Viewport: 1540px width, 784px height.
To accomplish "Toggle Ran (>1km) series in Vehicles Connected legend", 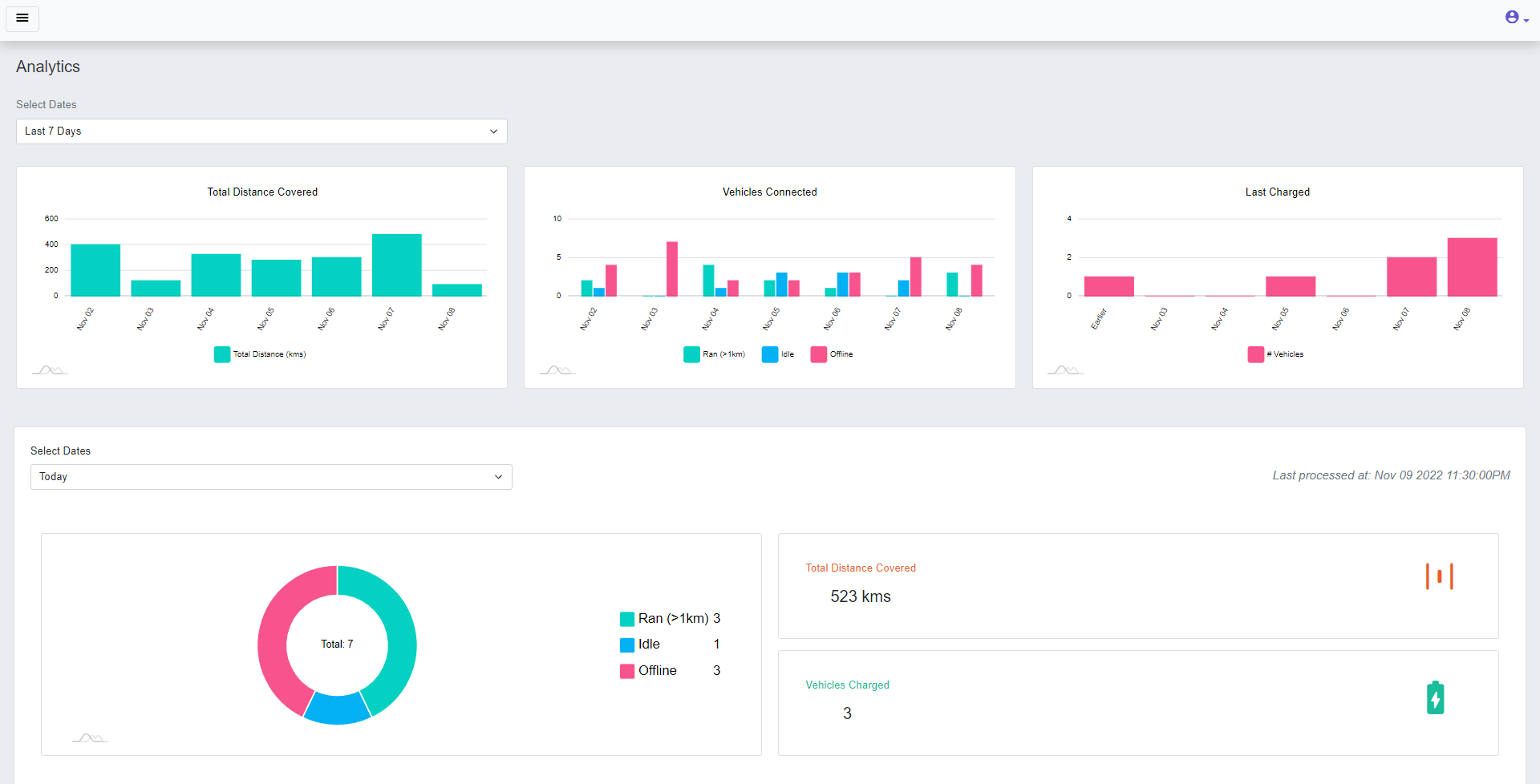I will point(714,354).
